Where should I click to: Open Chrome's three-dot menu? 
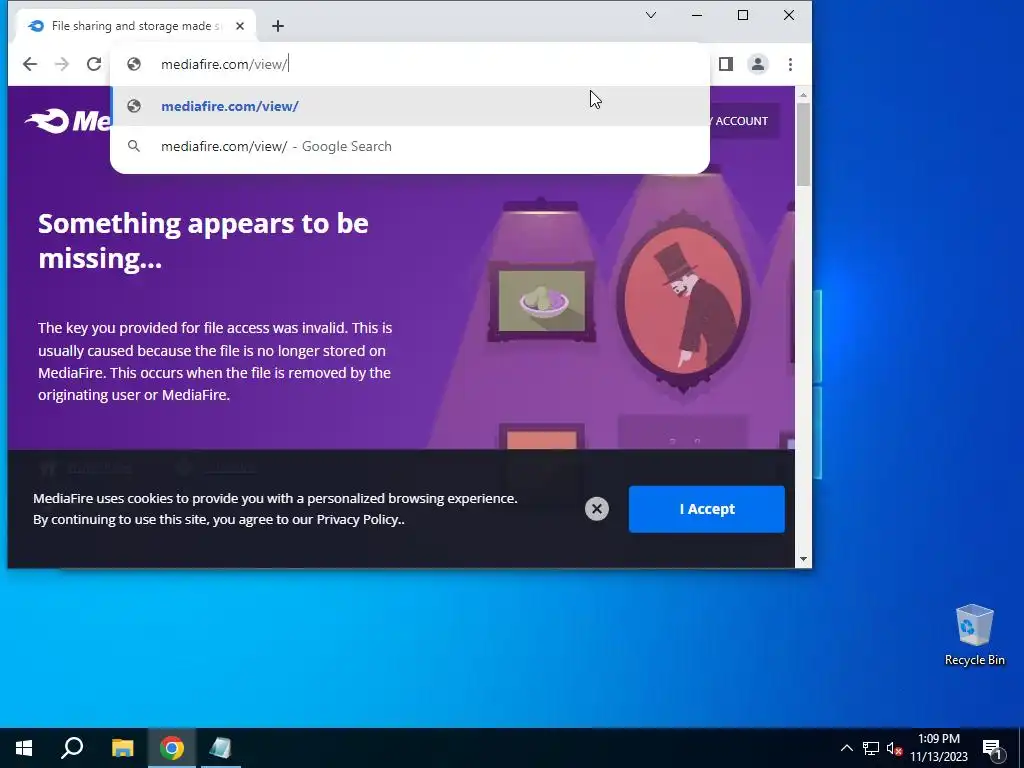click(x=790, y=64)
